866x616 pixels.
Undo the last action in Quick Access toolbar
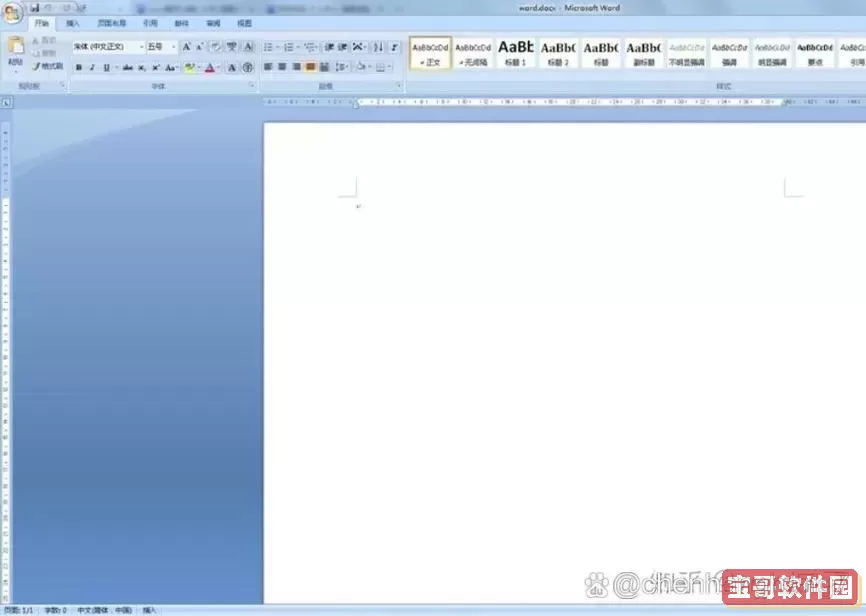point(48,8)
